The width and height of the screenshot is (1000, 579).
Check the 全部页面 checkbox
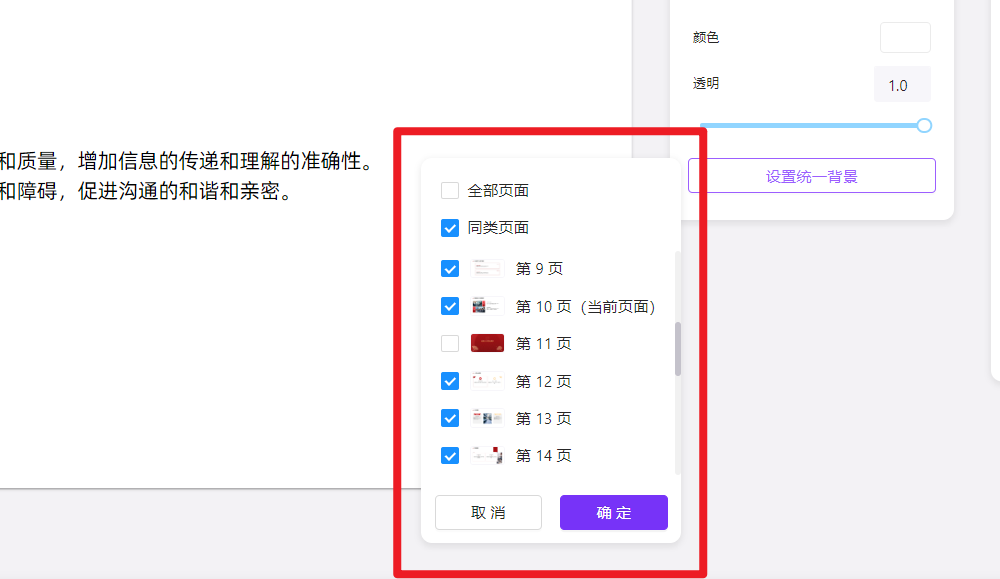(450, 190)
